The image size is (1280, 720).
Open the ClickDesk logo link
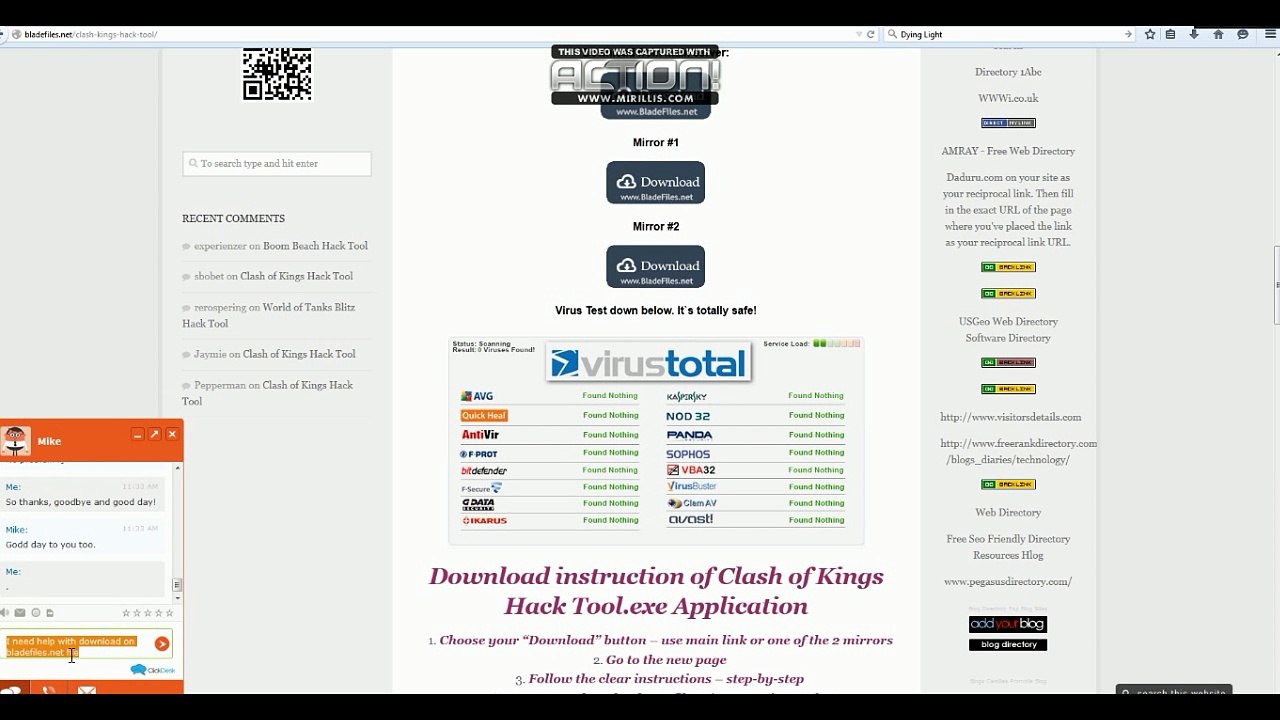(x=152, y=670)
